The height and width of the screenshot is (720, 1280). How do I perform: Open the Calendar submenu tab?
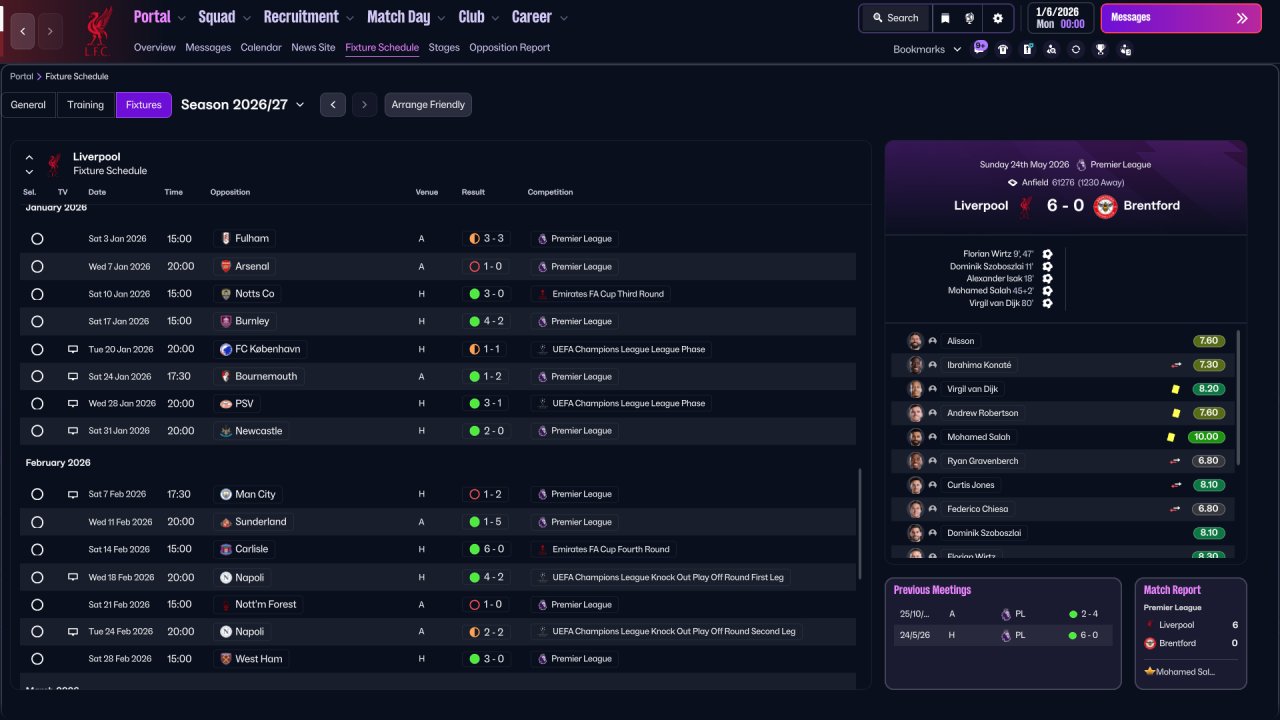click(261, 48)
